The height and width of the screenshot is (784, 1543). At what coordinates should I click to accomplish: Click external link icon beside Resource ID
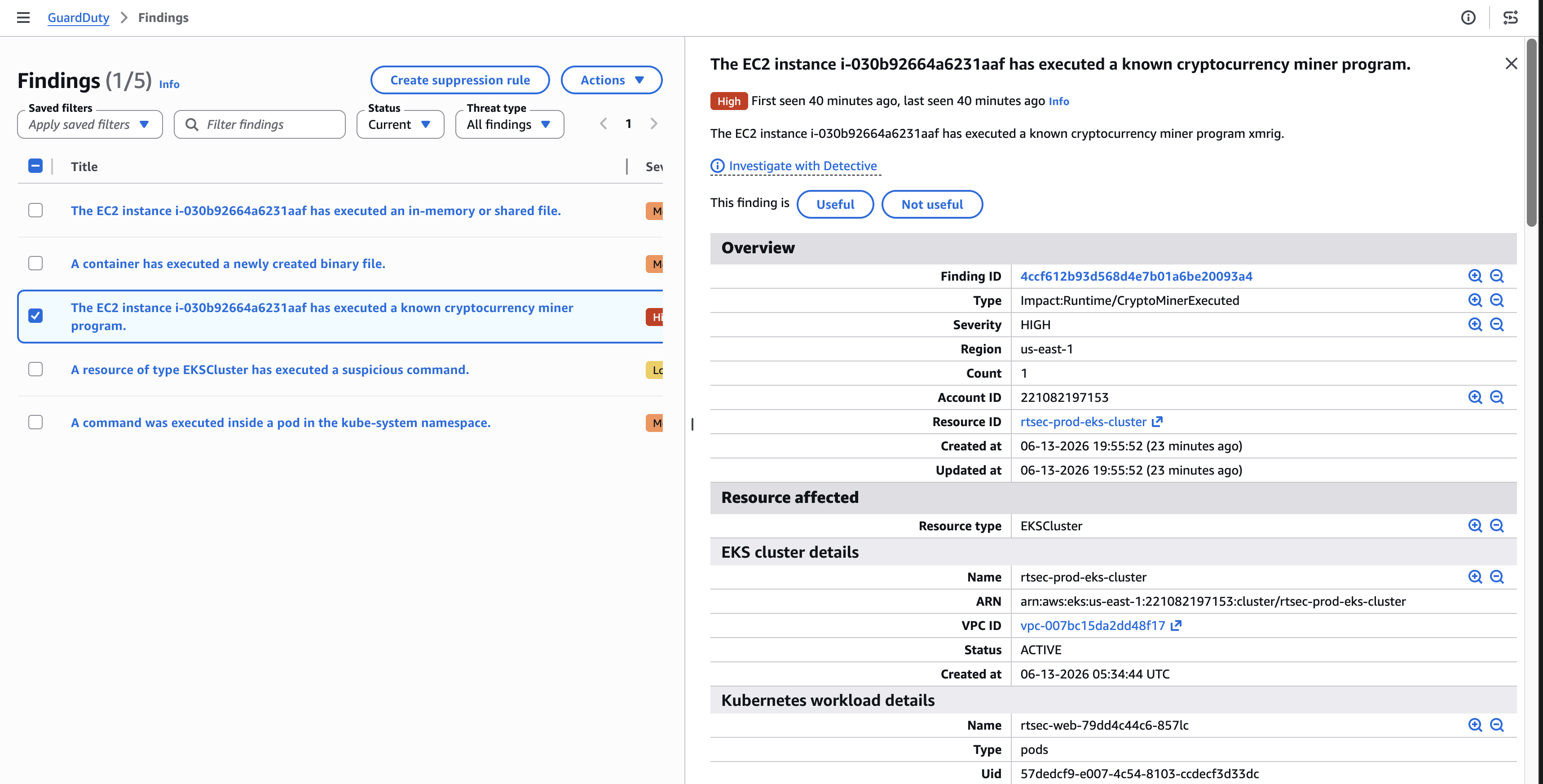[x=1157, y=422]
